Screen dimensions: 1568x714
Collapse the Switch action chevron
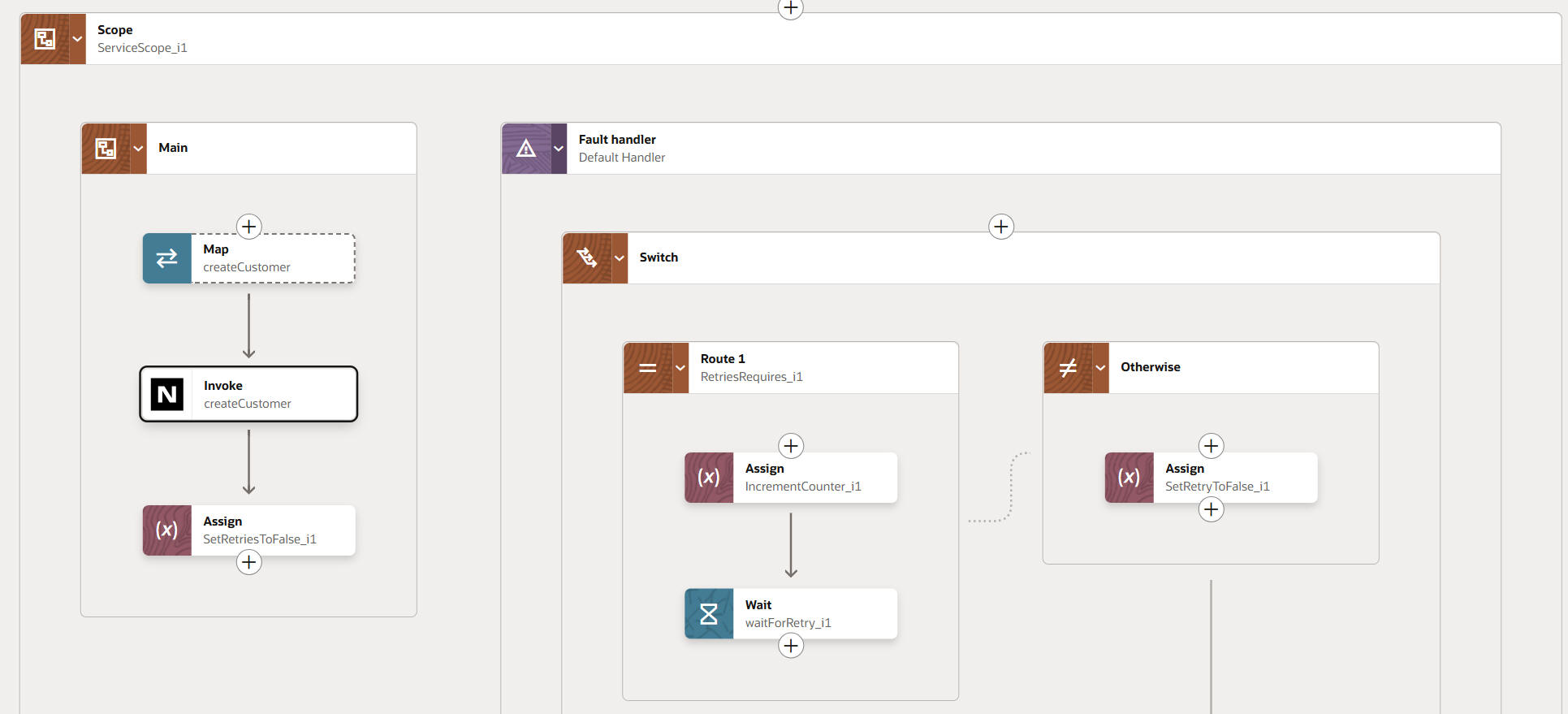(x=620, y=257)
